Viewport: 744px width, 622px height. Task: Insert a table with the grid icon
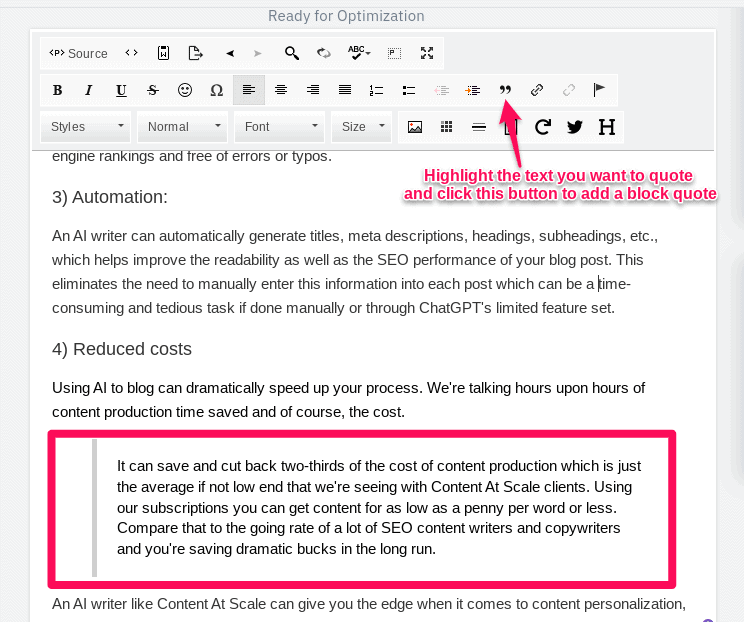pyautogui.click(x=446, y=127)
